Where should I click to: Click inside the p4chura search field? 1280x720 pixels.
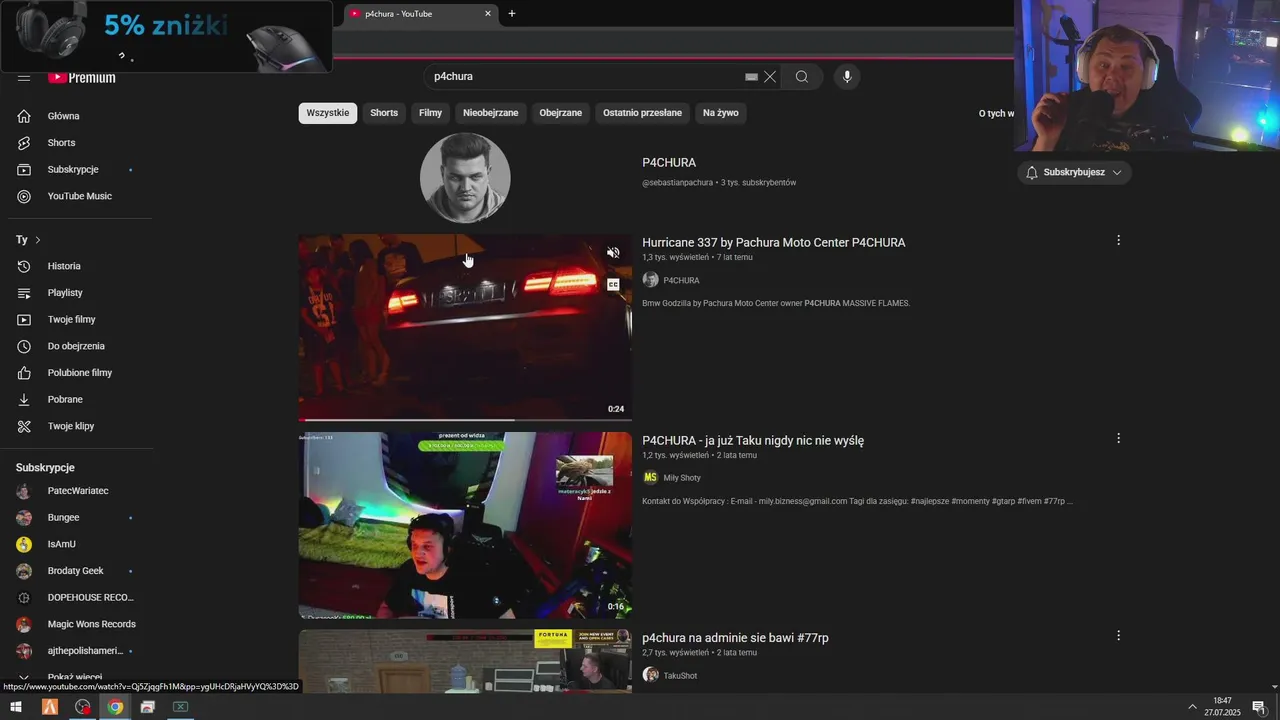pos(585,77)
